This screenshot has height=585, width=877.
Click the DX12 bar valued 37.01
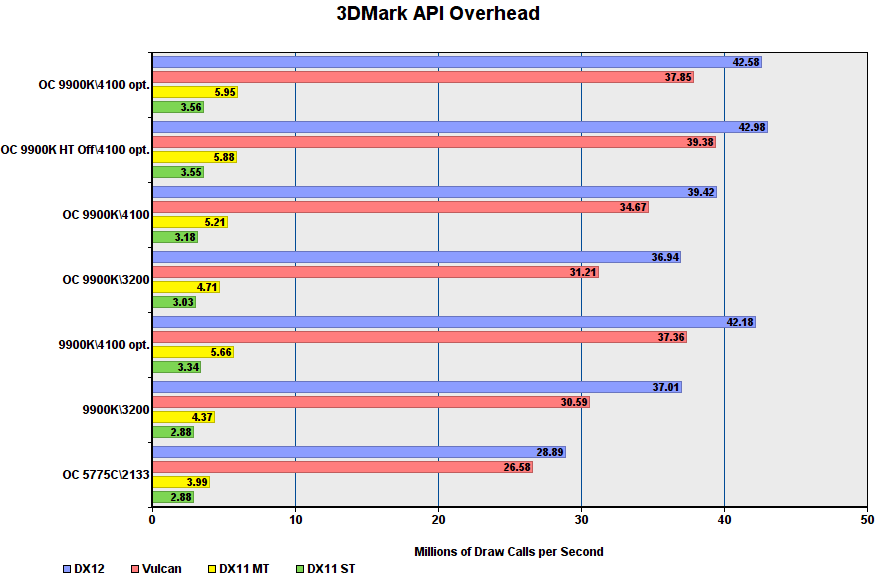(417, 387)
